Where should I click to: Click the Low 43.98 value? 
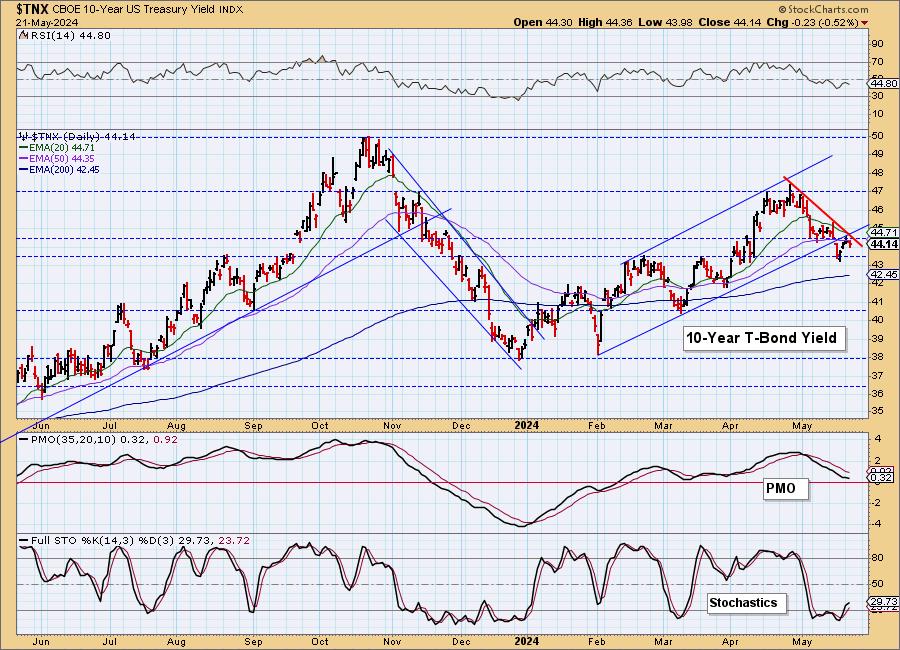click(666, 22)
